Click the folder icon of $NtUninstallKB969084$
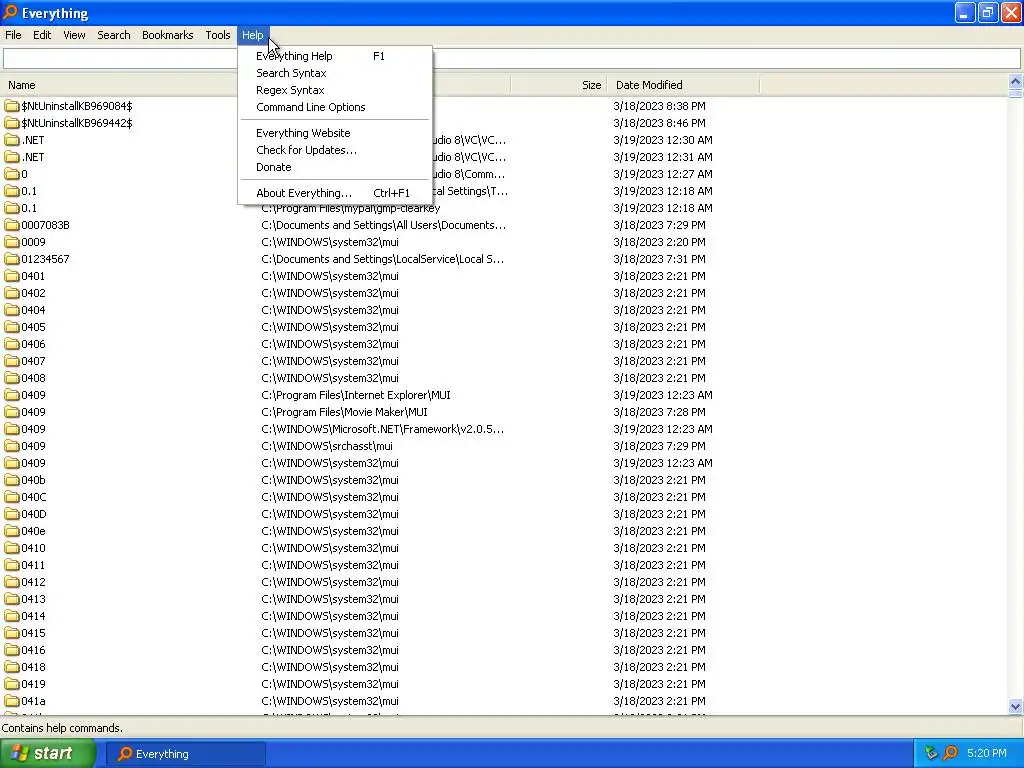The height and width of the screenshot is (768, 1024). (12, 106)
